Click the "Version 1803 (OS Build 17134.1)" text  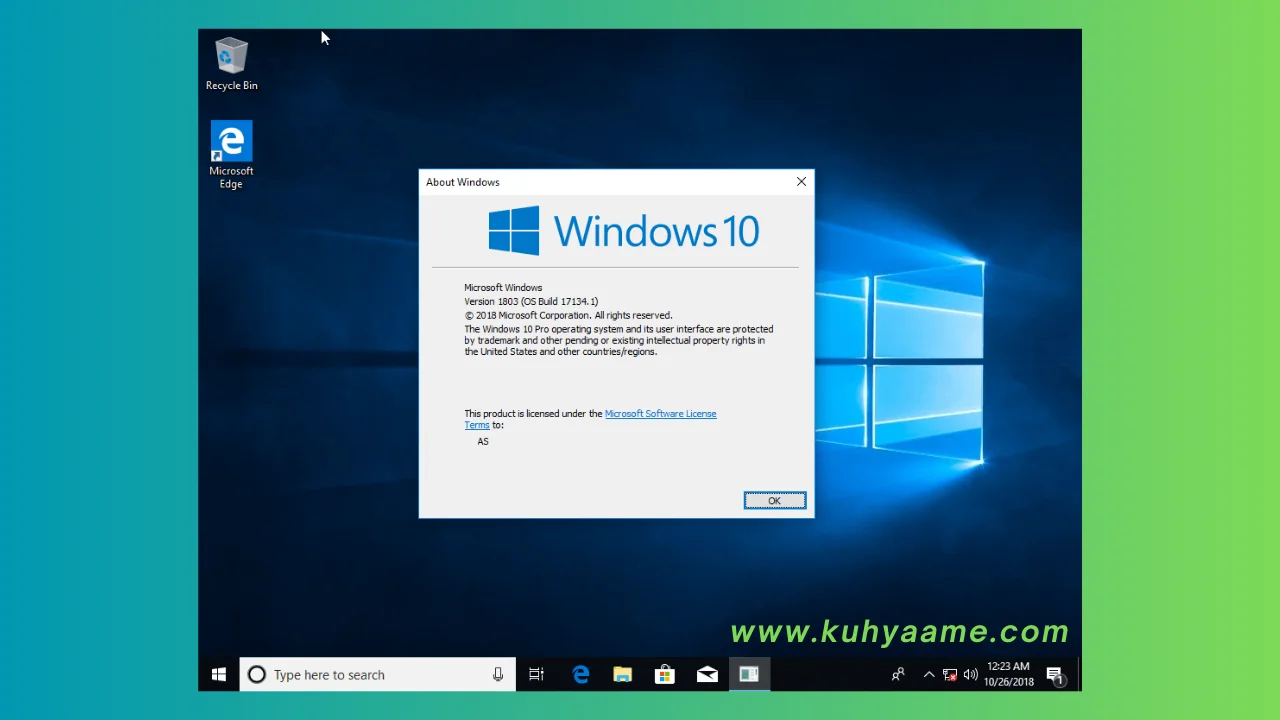click(x=531, y=301)
